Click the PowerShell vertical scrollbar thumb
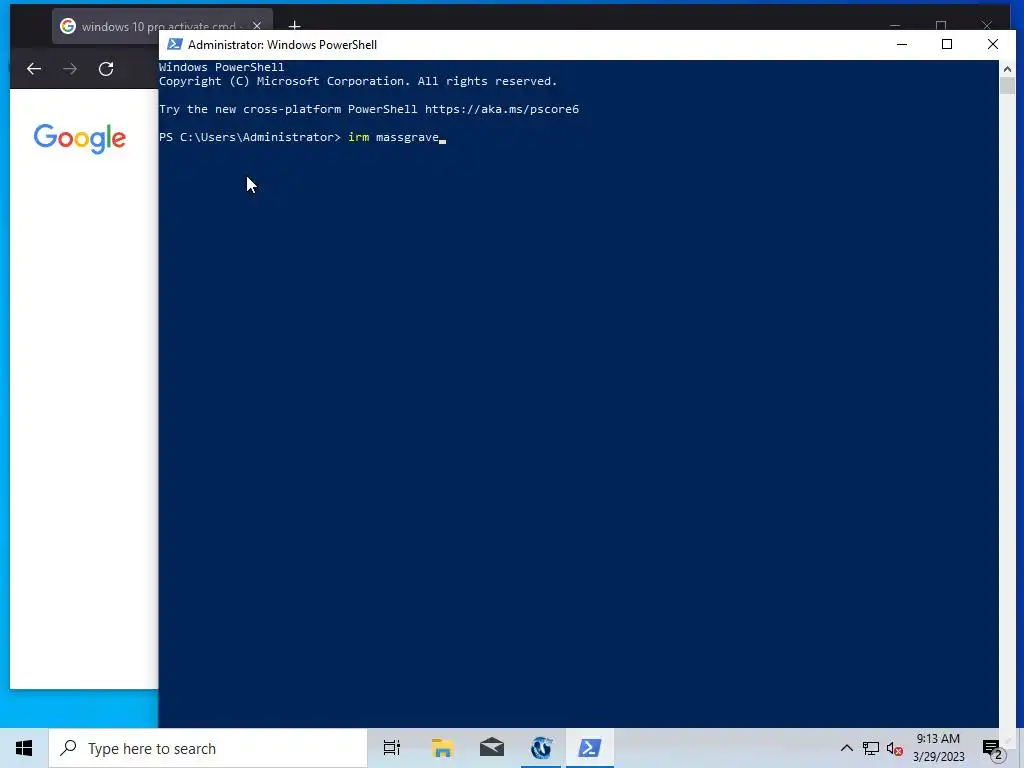1024x768 pixels. pyautogui.click(x=1007, y=86)
